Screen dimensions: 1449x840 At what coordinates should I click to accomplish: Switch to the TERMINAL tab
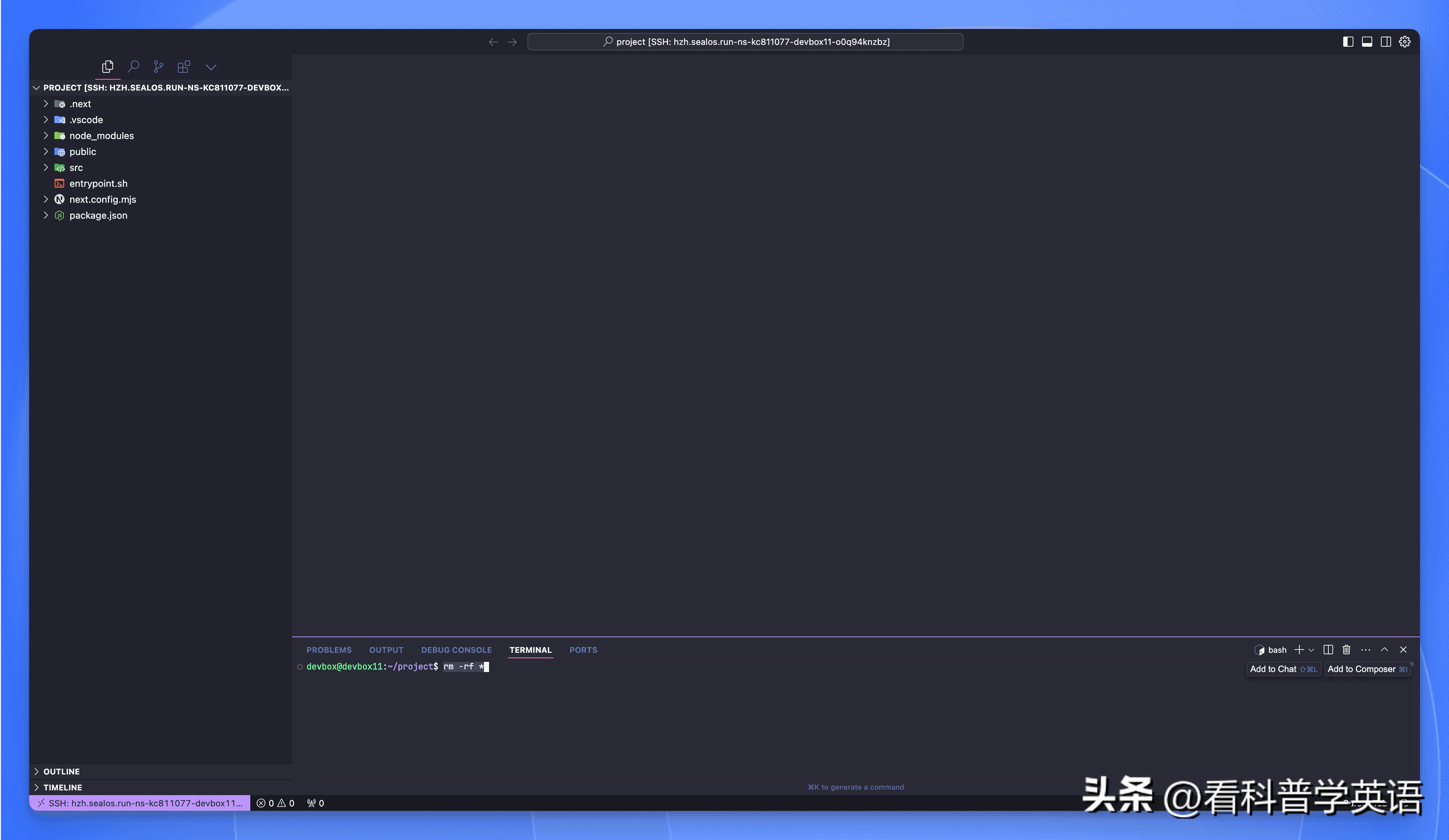tap(530, 650)
